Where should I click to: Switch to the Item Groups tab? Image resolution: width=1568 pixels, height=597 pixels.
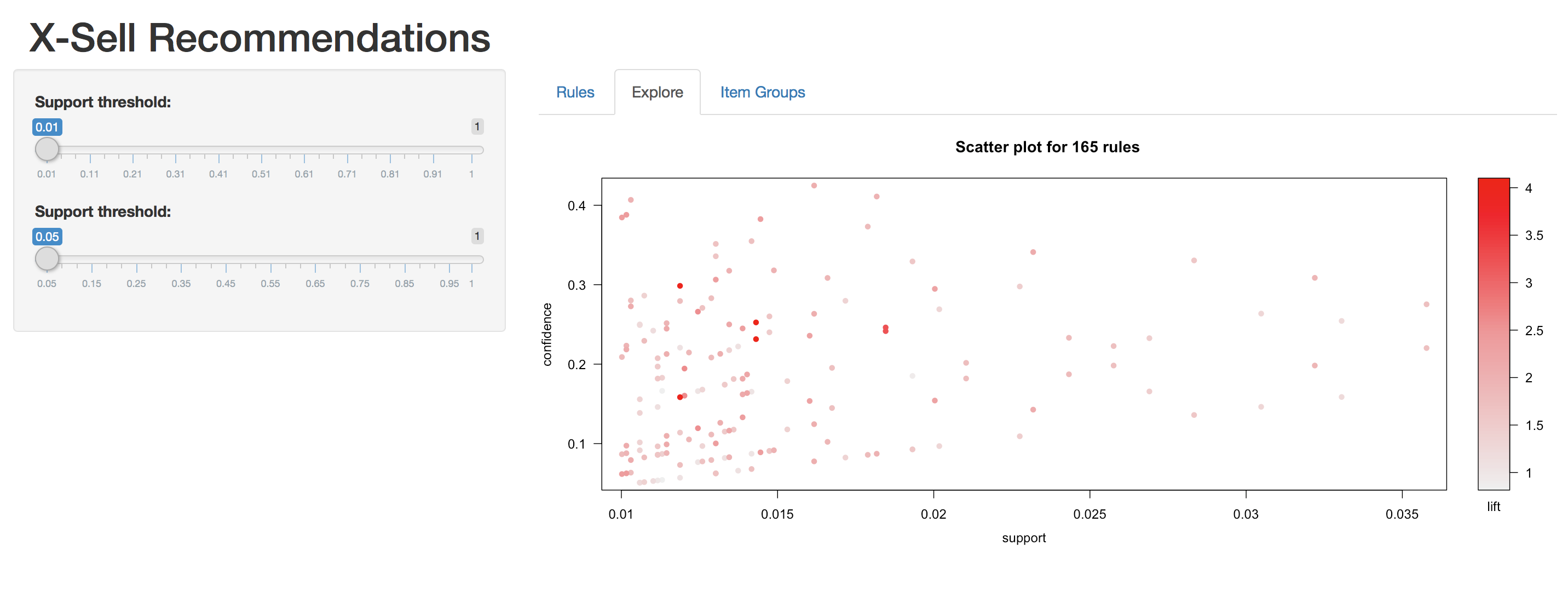[x=762, y=92]
